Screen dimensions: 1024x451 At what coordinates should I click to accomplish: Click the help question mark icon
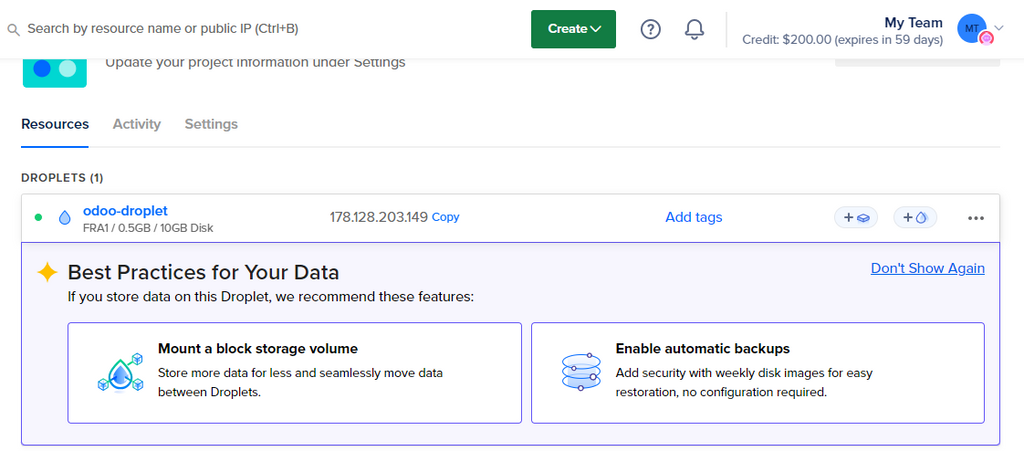(x=650, y=29)
